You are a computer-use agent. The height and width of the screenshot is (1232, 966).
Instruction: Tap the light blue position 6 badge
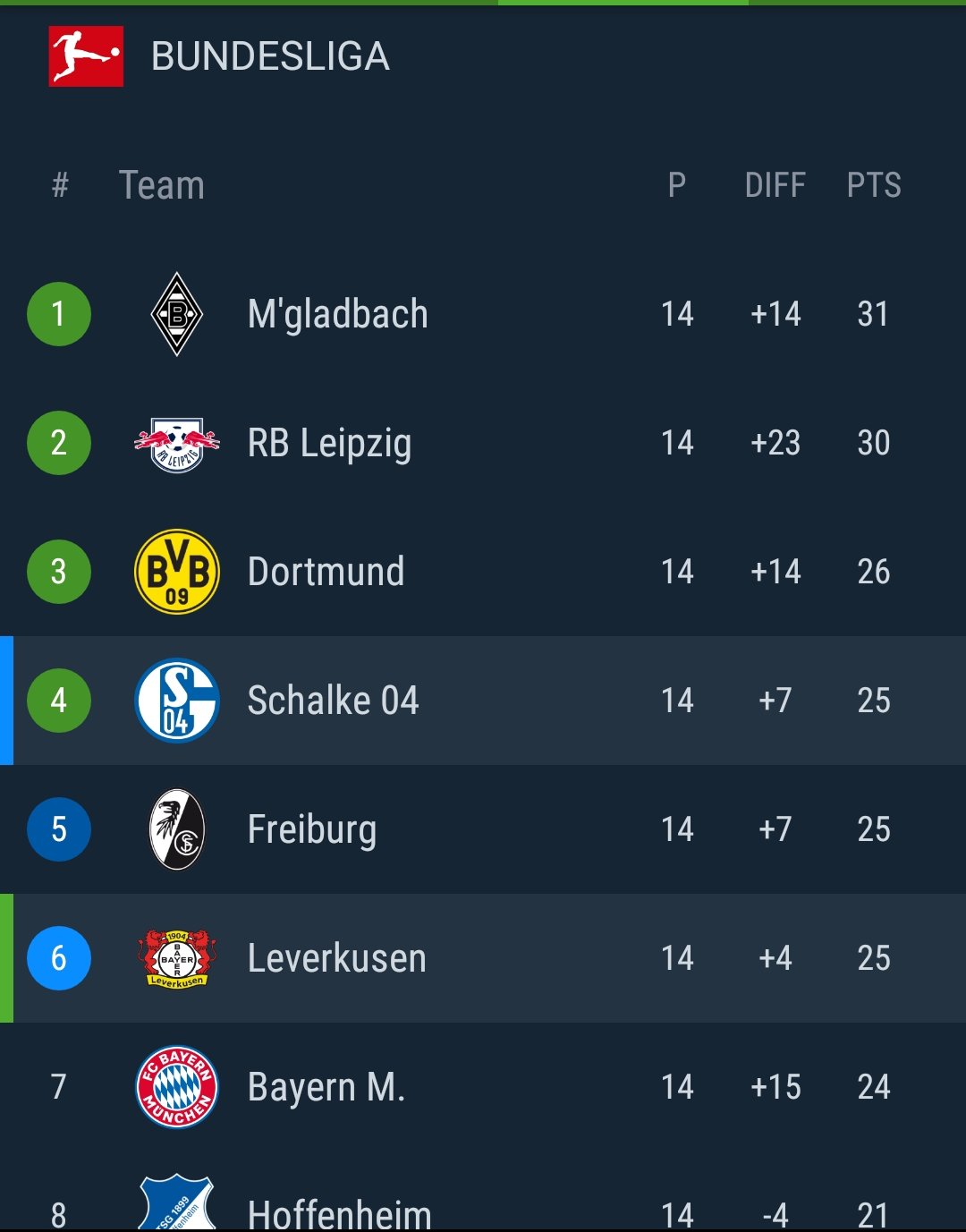point(59,958)
